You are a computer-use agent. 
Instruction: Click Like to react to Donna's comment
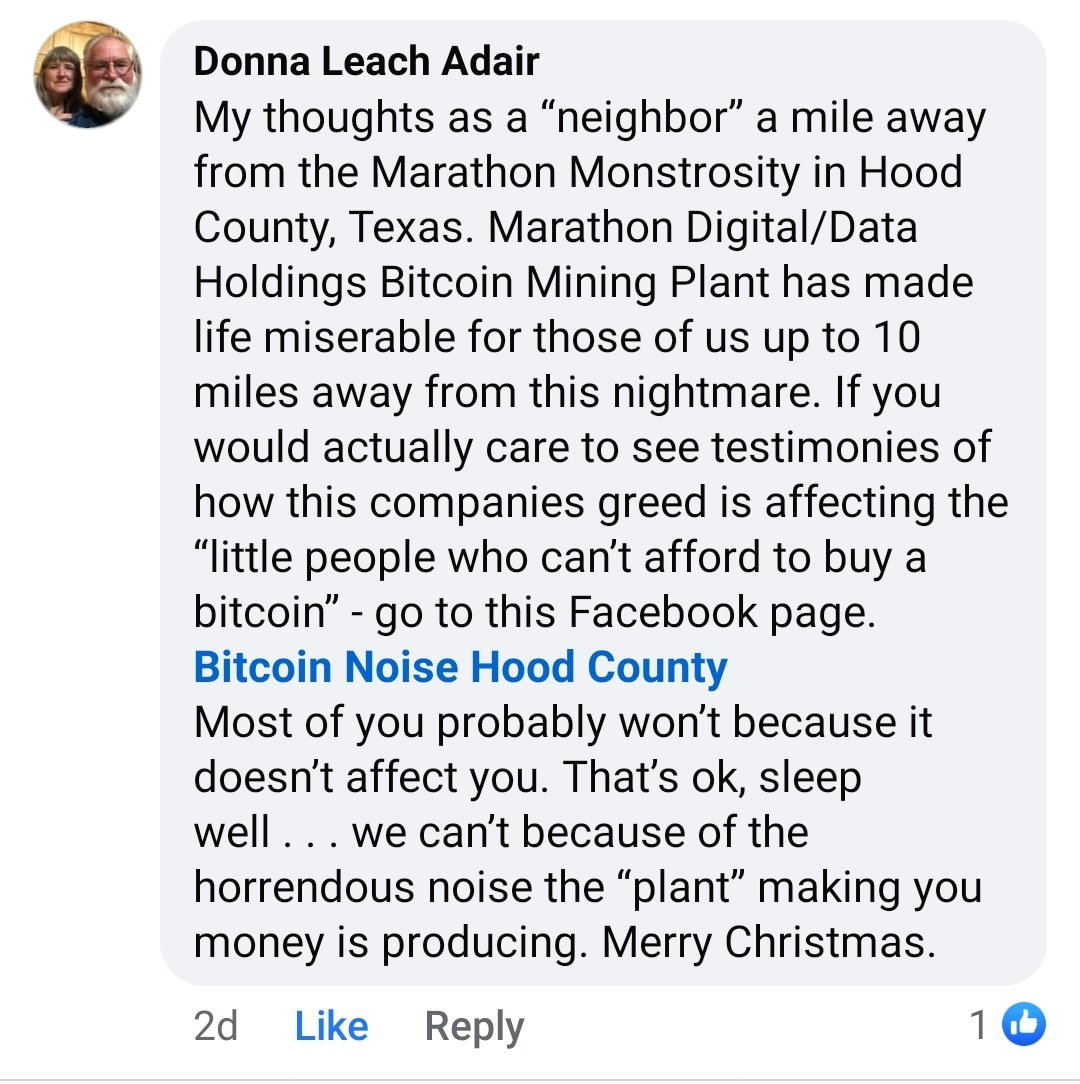332,1025
